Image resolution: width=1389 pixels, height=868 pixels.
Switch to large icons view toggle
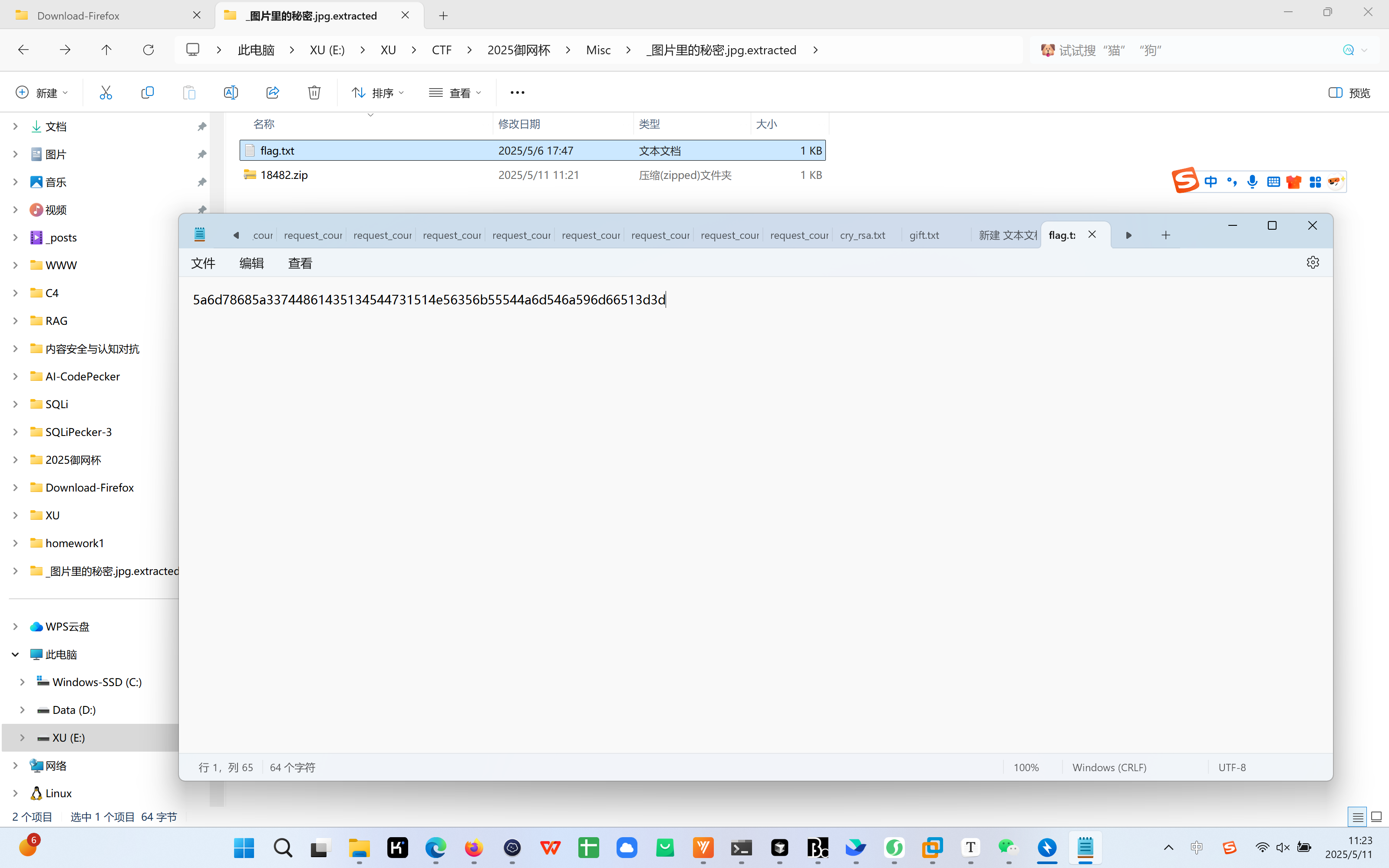[x=1376, y=816]
